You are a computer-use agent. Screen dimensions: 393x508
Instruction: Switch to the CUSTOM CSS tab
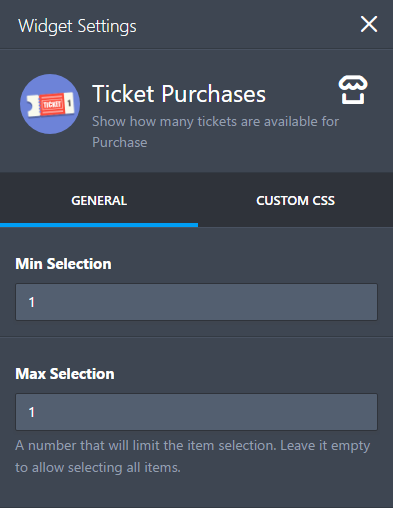[295, 201]
